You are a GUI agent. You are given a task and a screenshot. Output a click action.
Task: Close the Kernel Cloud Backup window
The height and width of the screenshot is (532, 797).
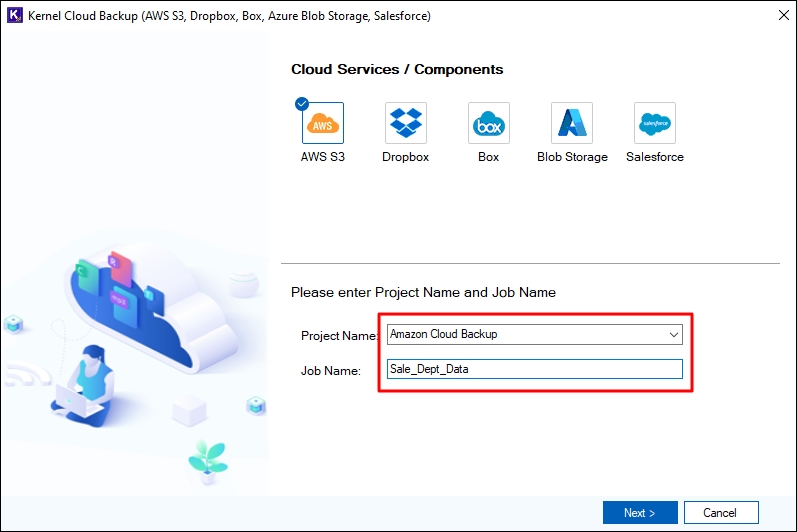pyautogui.click(x=783, y=15)
